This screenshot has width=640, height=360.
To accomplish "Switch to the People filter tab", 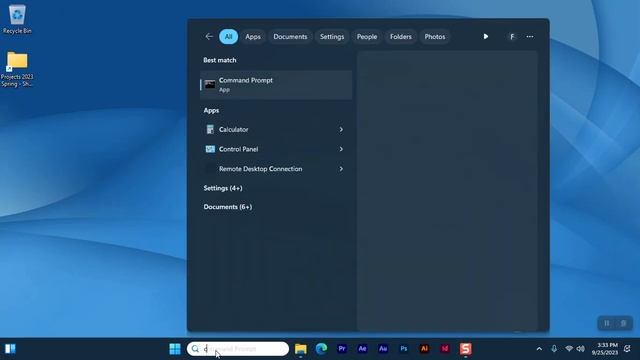I will pyautogui.click(x=367, y=37).
